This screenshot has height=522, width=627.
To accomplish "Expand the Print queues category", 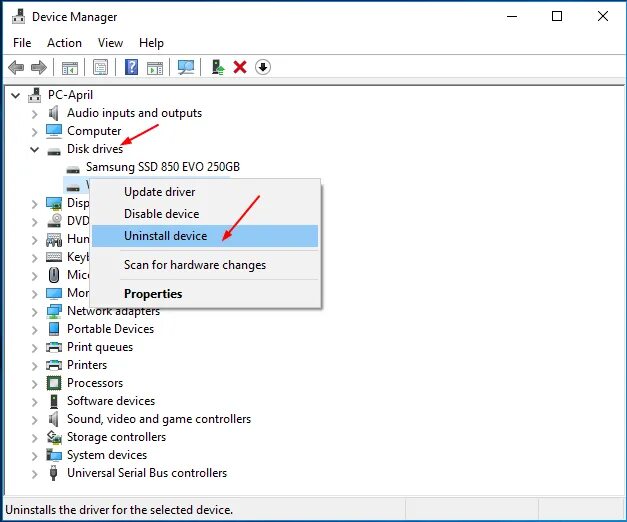I will pos(35,348).
